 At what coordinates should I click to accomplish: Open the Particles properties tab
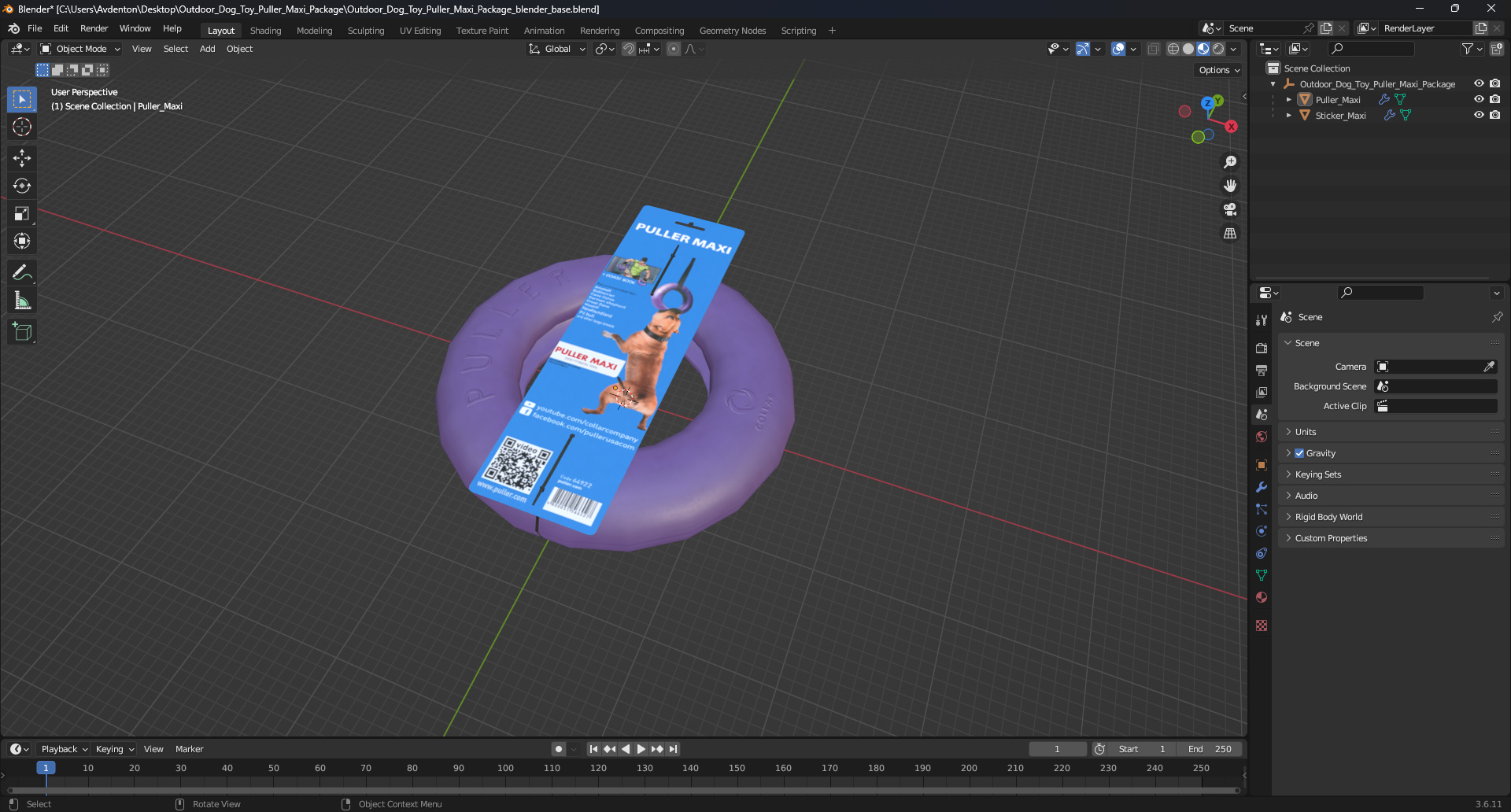click(x=1262, y=509)
